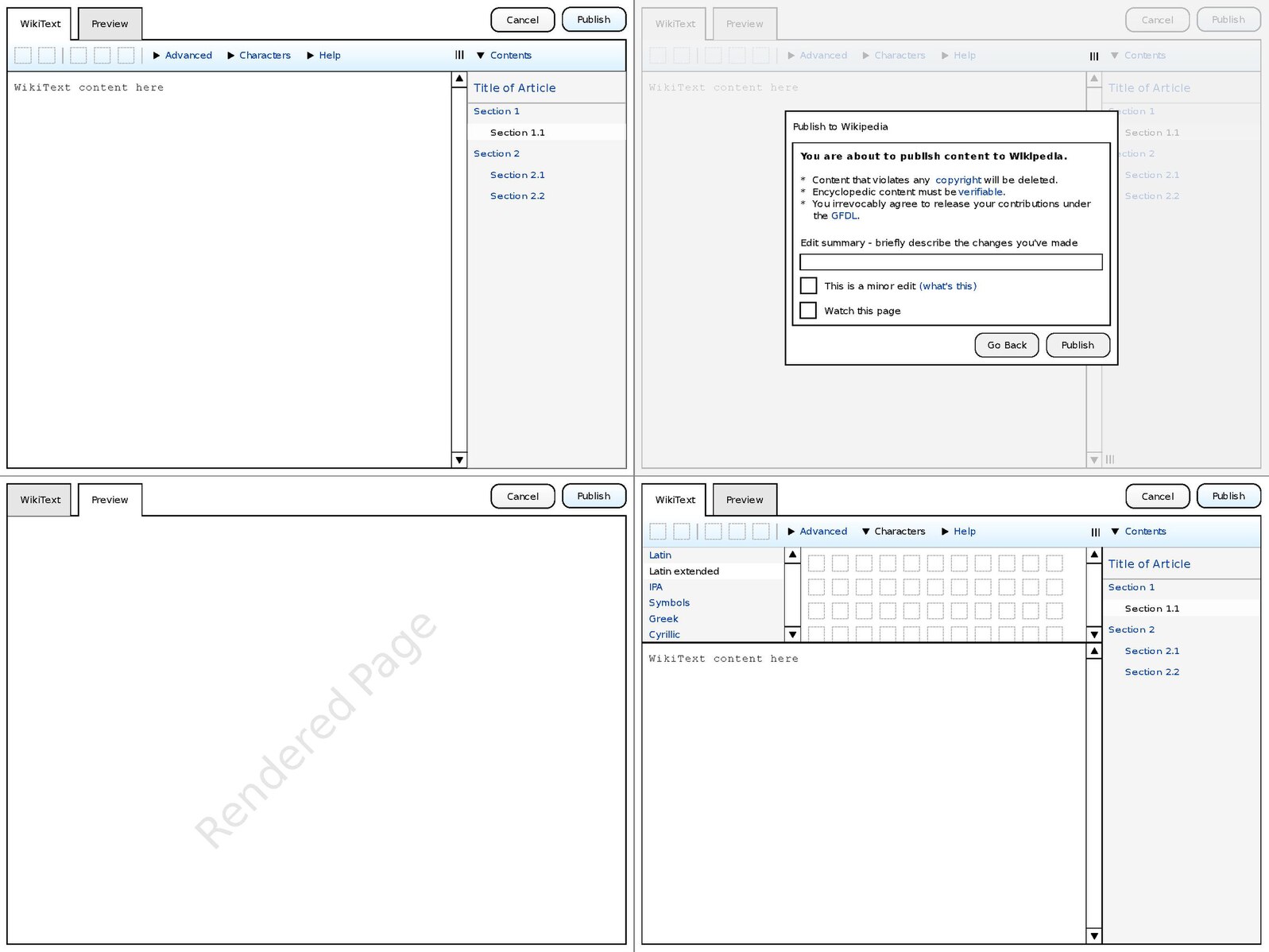The width and height of the screenshot is (1269, 952).
Task: Select WikiText tab in plain WikiText mockup
Action: pyautogui.click(x=40, y=24)
